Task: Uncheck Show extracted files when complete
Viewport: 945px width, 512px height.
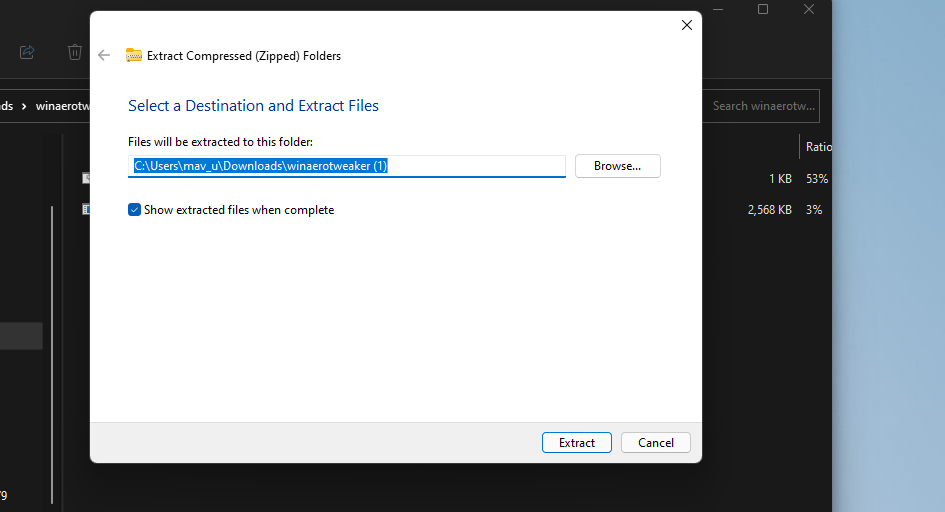Action: tap(134, 210)
